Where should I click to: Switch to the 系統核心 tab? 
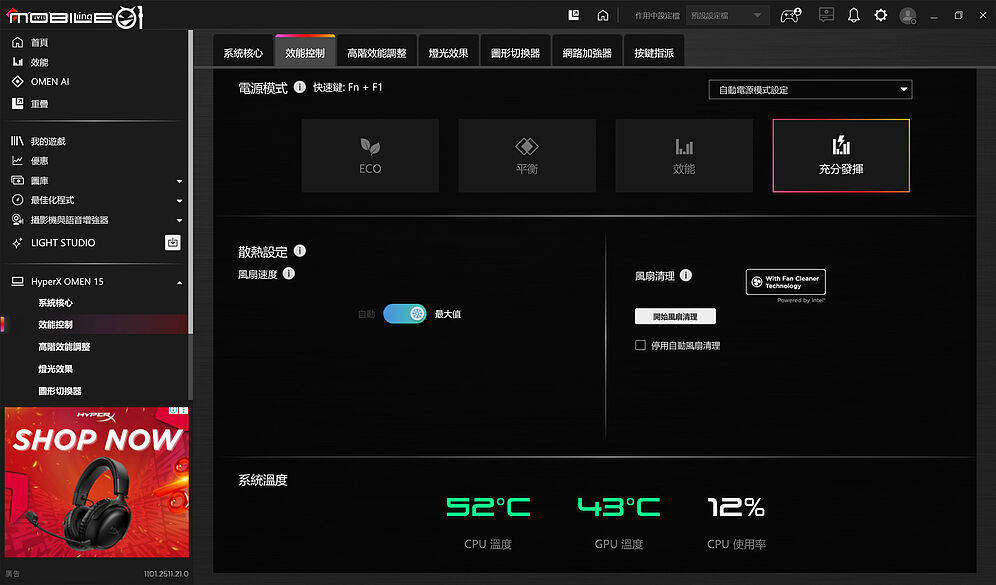click(x=243, y=53)
